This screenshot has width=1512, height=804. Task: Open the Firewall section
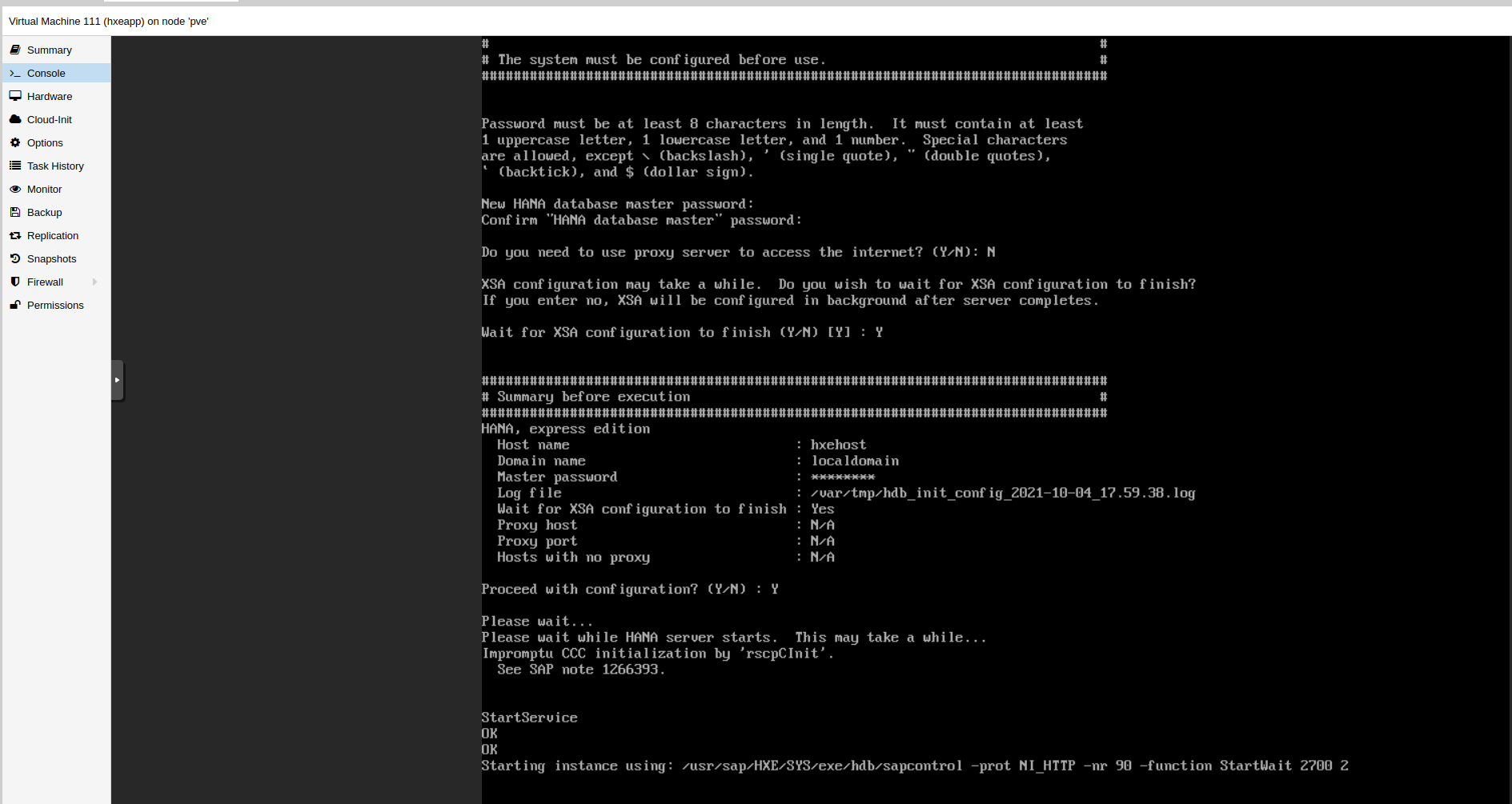57,282
